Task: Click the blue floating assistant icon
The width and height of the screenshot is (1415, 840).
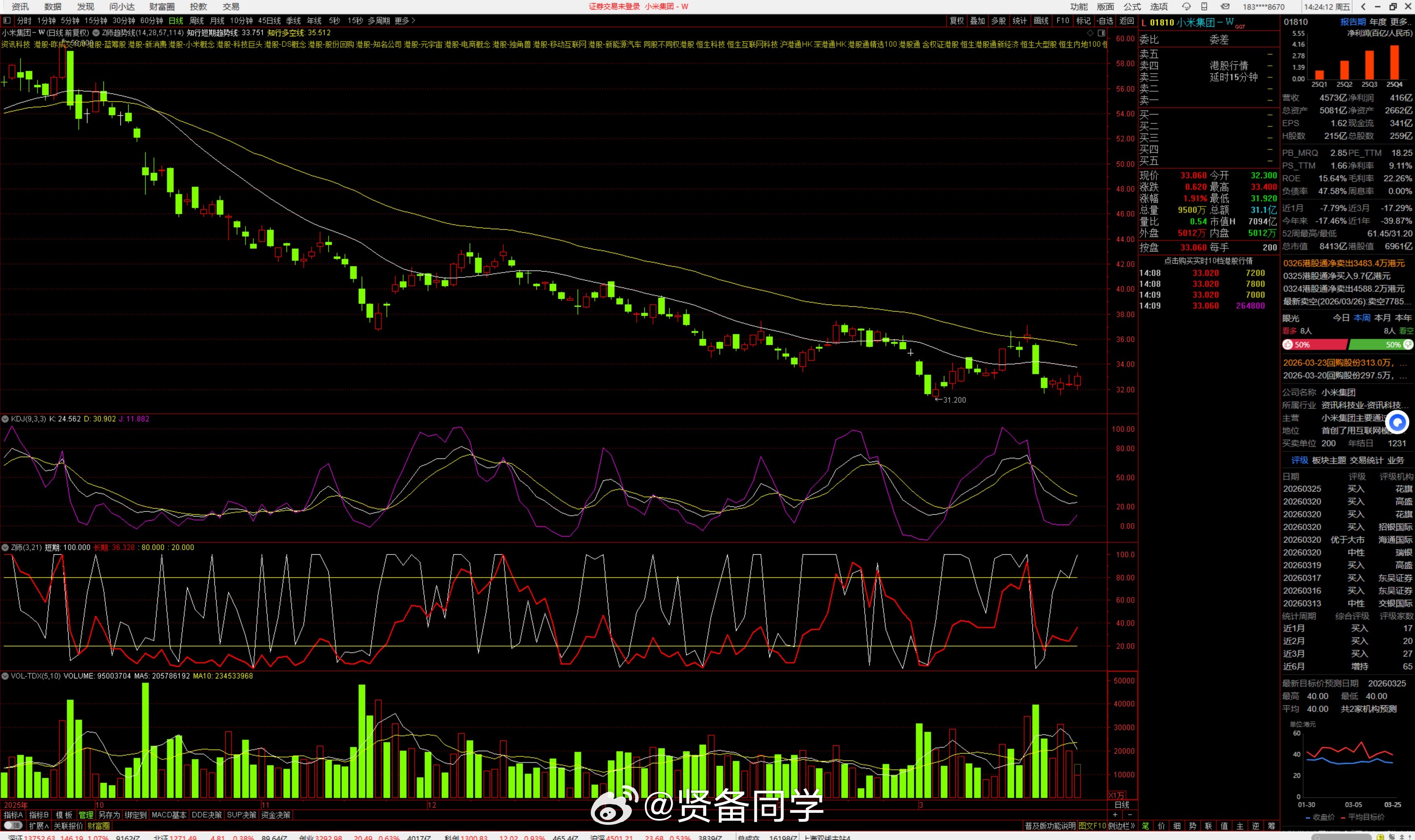Action: (x=1397, y=422)
